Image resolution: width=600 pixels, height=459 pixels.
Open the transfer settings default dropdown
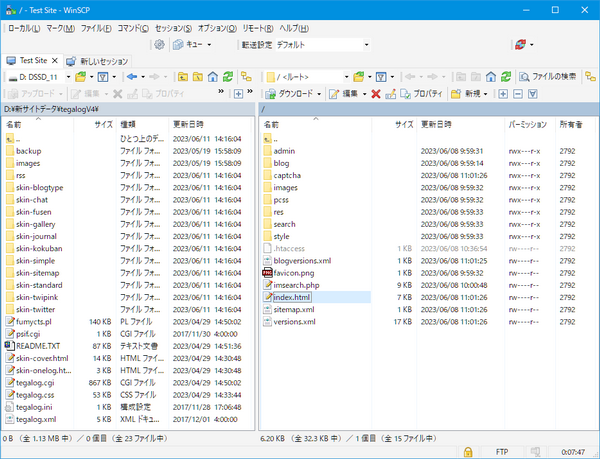click(x=366, y=45)
